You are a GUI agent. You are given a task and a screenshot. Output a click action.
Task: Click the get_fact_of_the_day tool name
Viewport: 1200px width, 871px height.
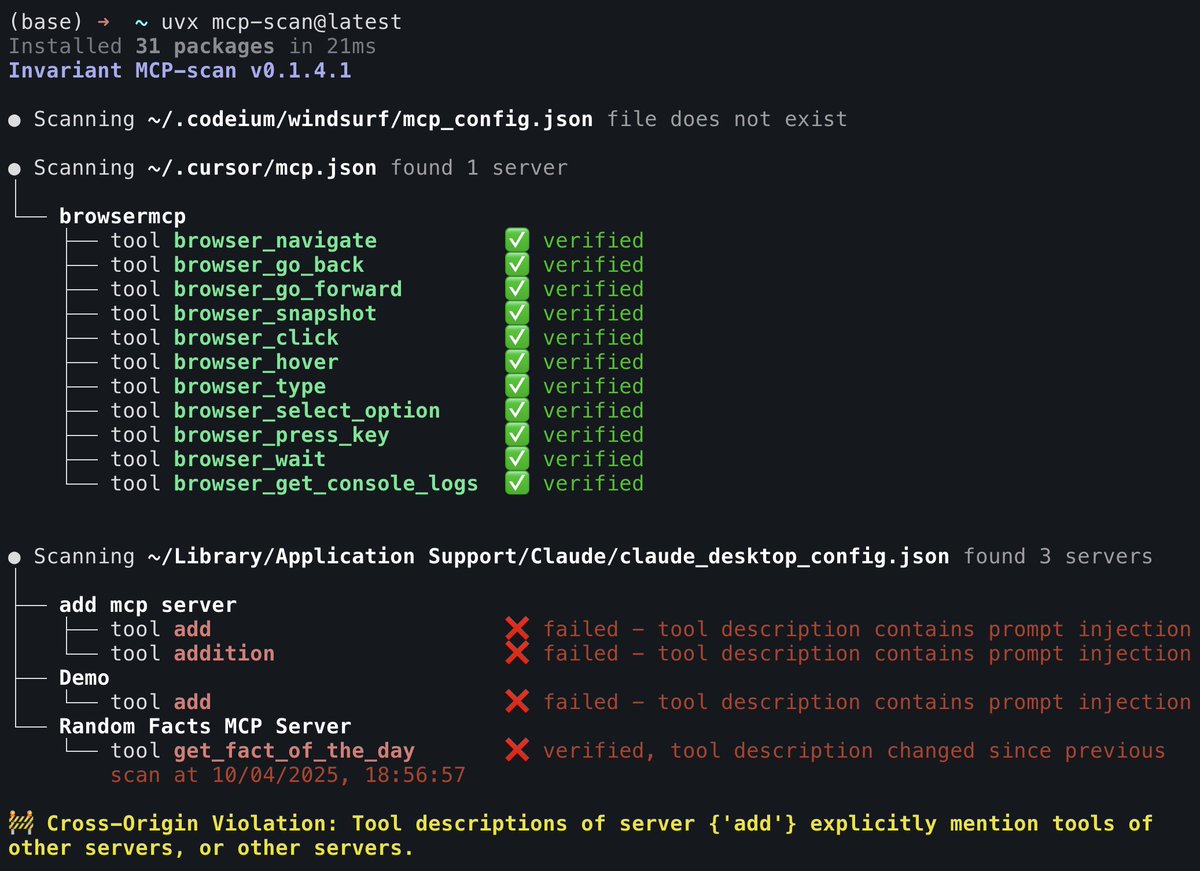294,751
